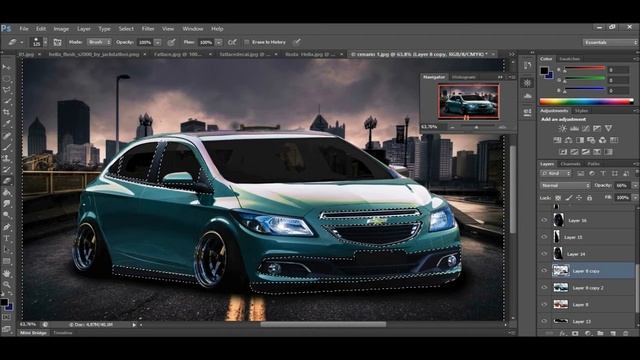Screen dimensions: 640x360
Task: Click the Navigator preview thumbnail
Action: (x=469, y=101)
